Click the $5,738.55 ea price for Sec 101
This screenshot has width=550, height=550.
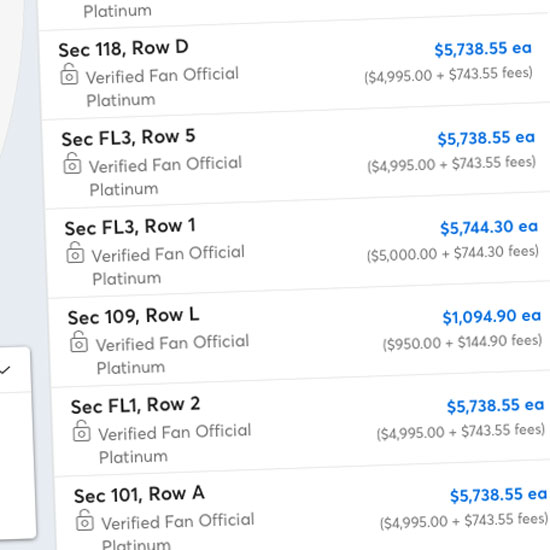pos(498,495)
